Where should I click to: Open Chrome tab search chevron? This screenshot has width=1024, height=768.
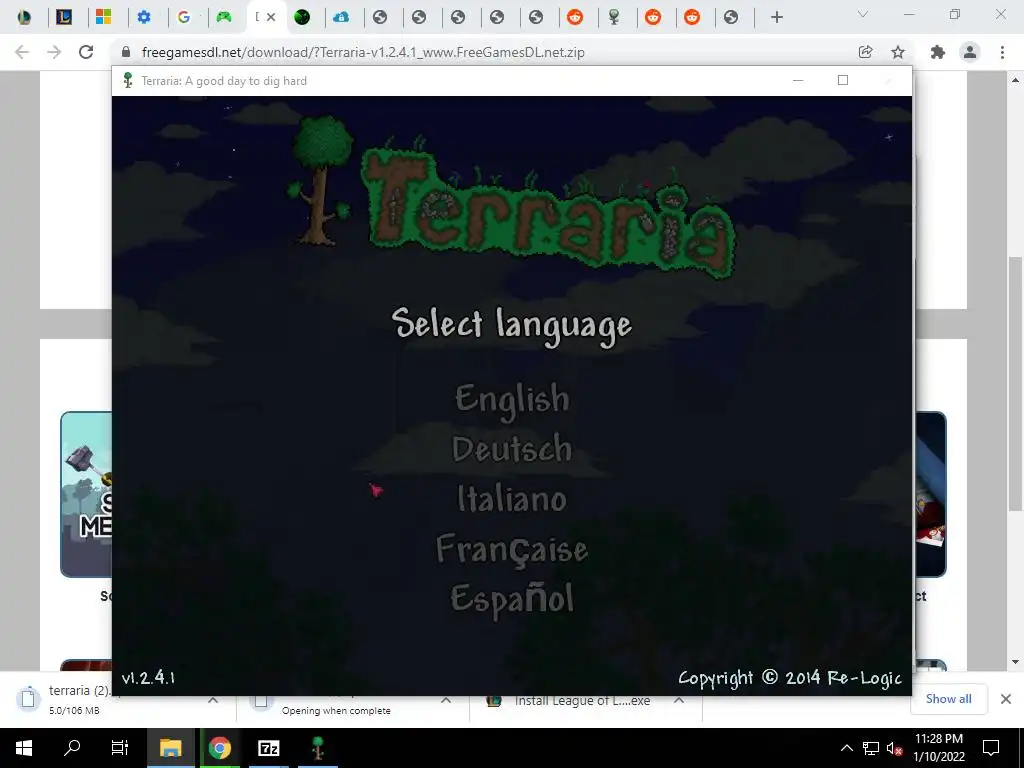(x=863, y=14)
